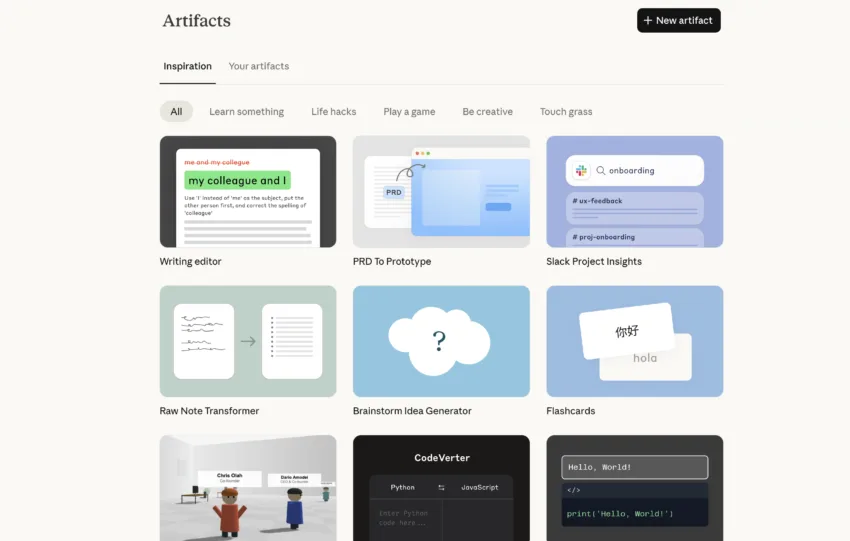The image size is (850, 541).
Task: Choose the Be creative filter
Action: pyautogui.click(x=487, y=112)
